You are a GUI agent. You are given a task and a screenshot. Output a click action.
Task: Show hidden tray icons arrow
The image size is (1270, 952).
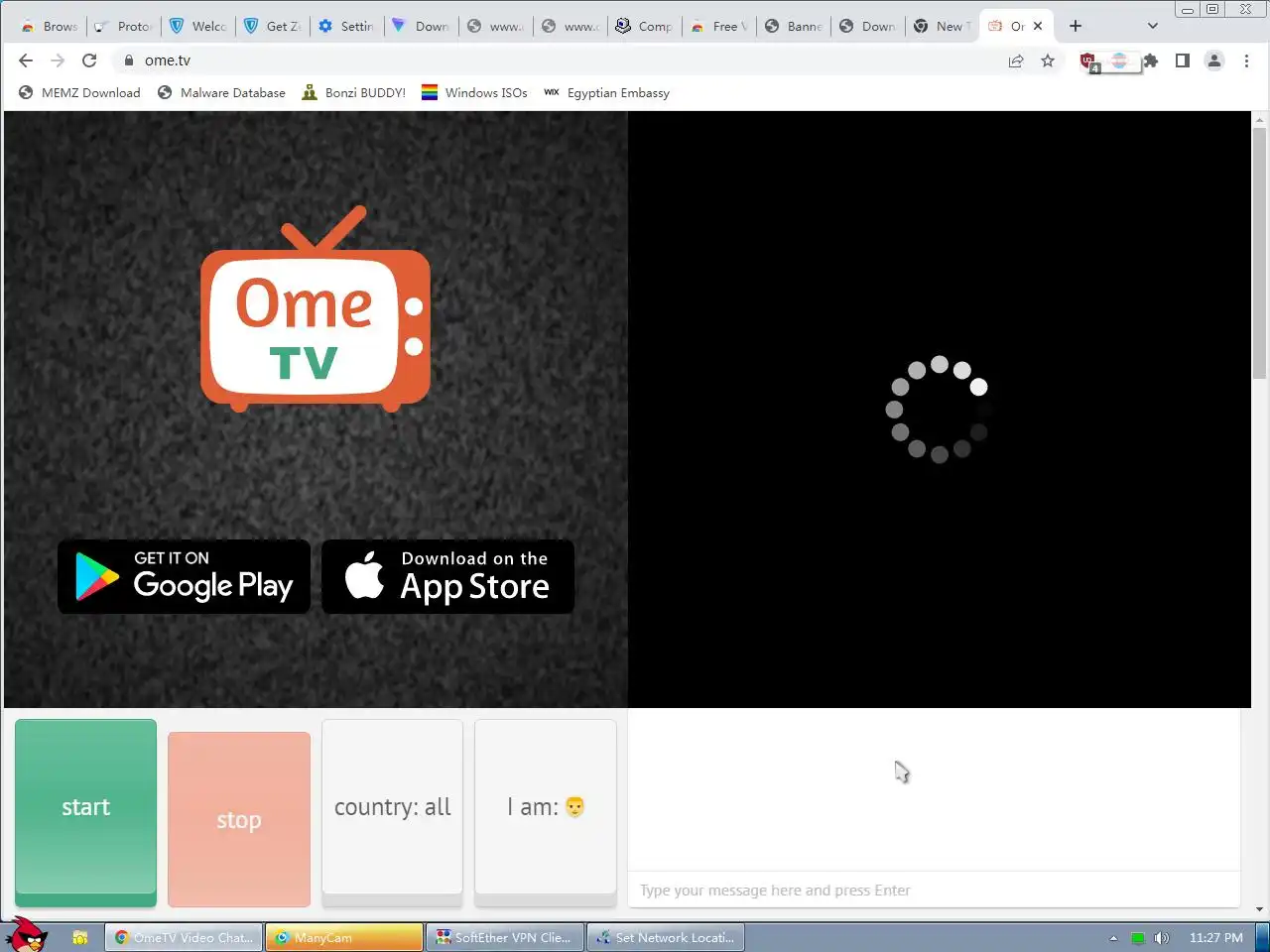pos(1113,938)
